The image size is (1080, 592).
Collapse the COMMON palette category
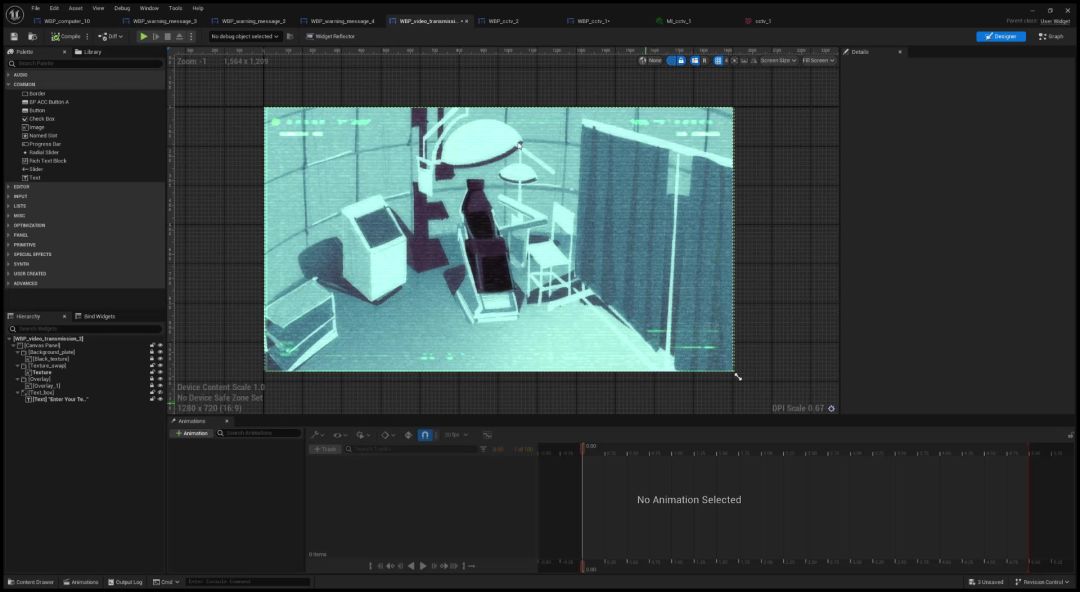[x=9, y=84]
